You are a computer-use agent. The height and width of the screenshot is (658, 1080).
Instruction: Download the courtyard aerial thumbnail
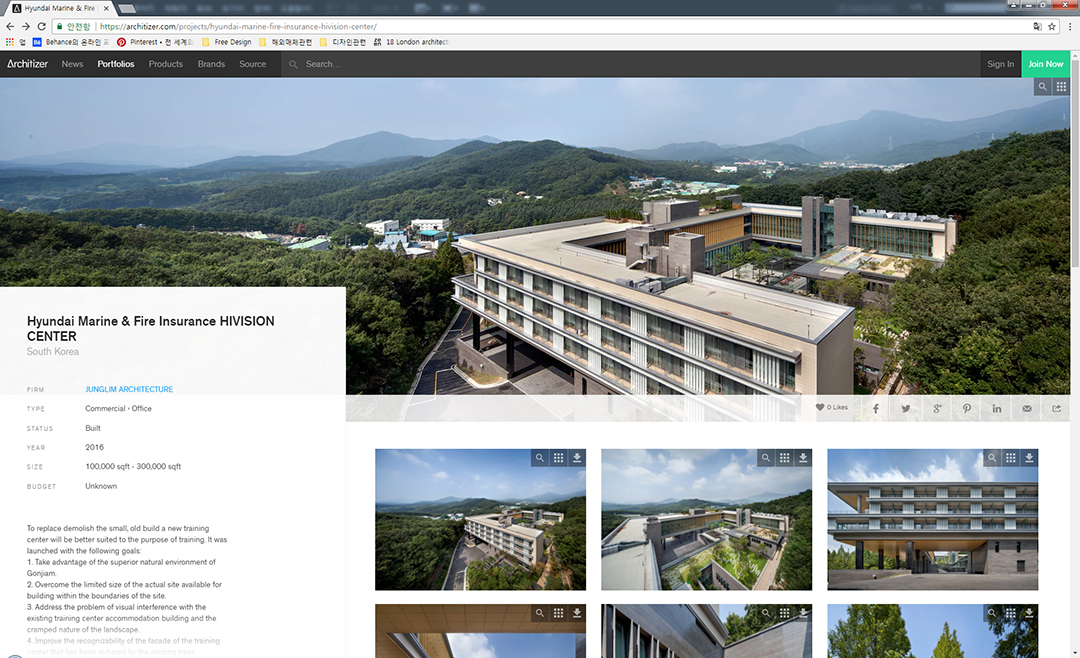[803, 457]
